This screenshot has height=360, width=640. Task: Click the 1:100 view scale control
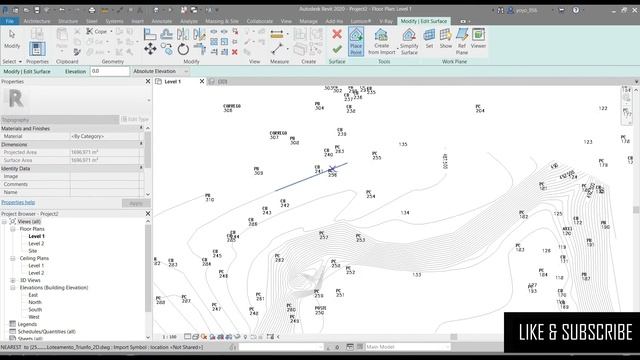click(x=169, y=337)
